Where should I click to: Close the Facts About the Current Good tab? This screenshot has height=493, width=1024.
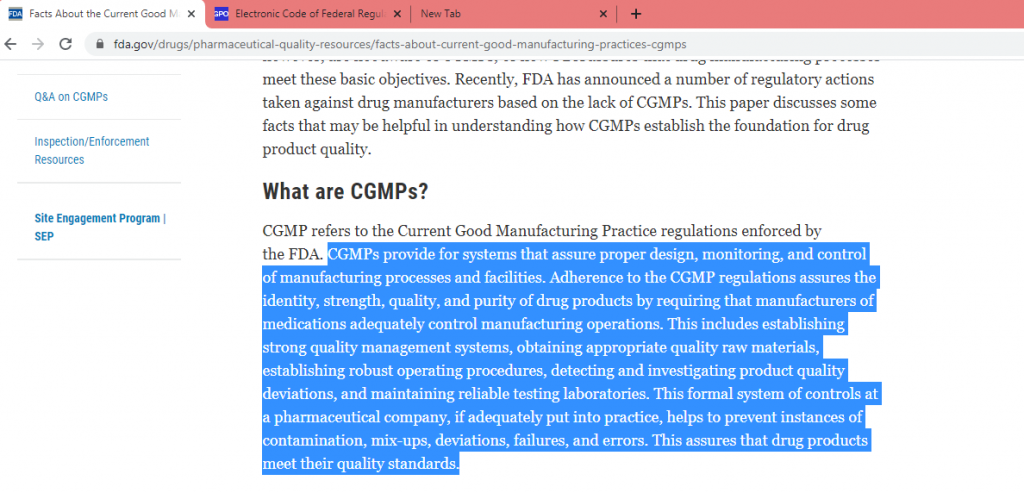[x=191, y=14]
